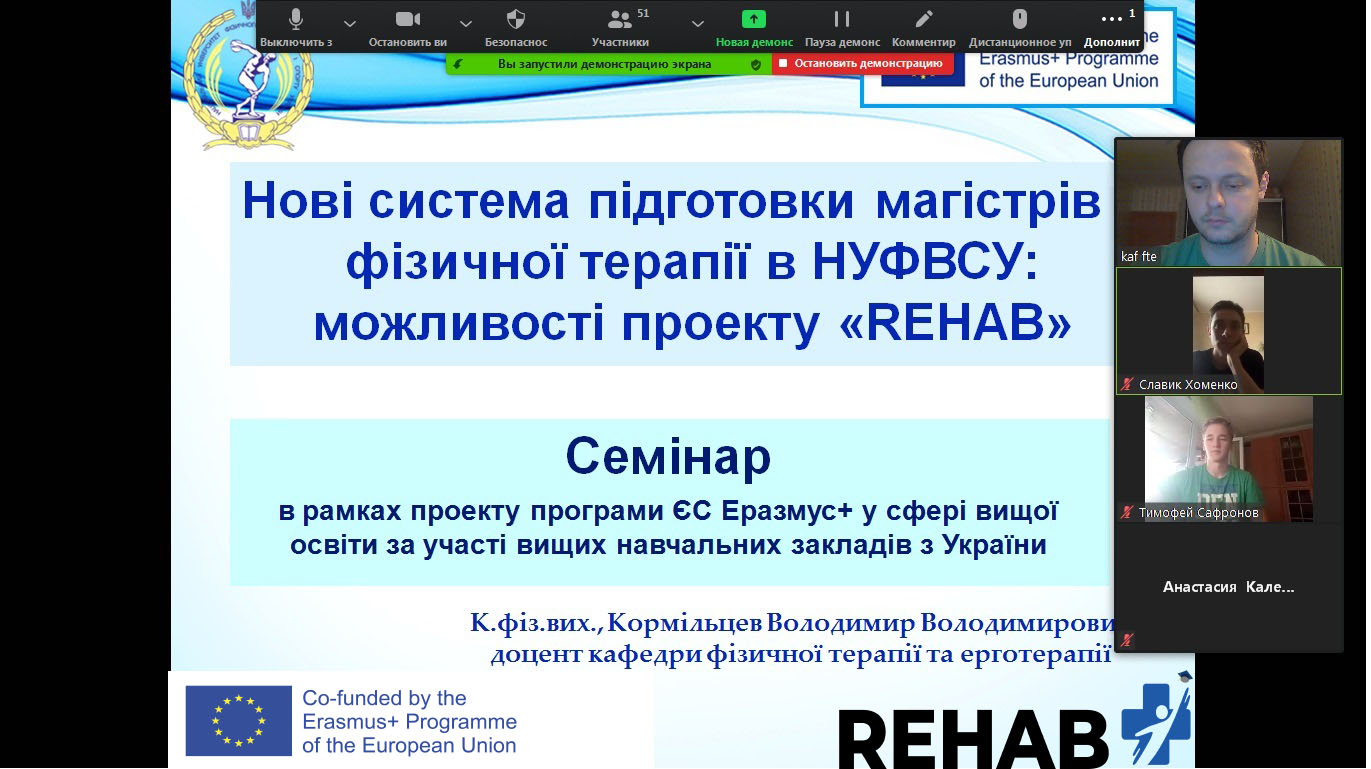Click Вы запустили демонстрацию экрана status text
1371x769 pixels.
[604, 64]
